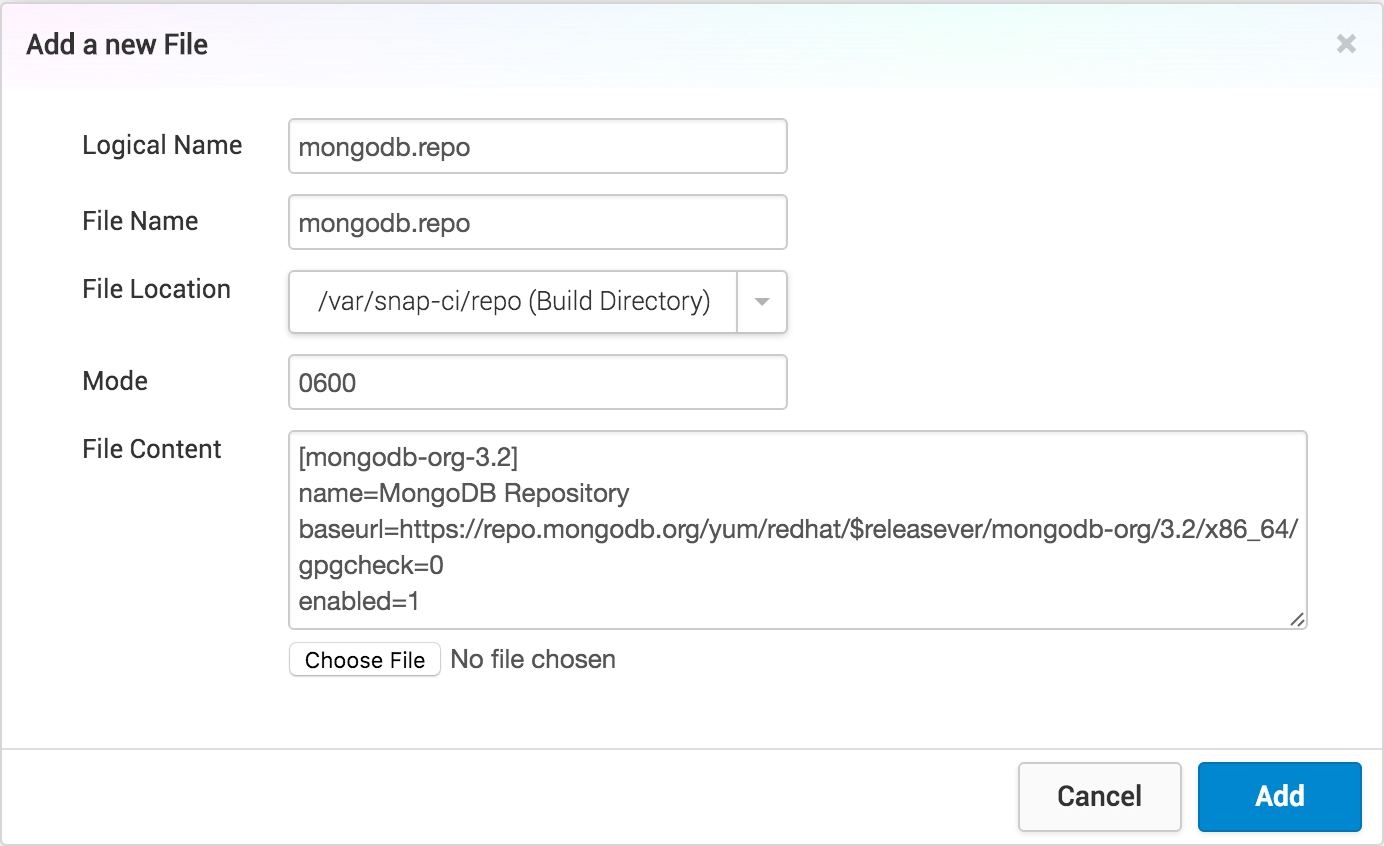Click the Logical Name label
The height and width of the screenshot is (846, 1384).
coord(162,146)
